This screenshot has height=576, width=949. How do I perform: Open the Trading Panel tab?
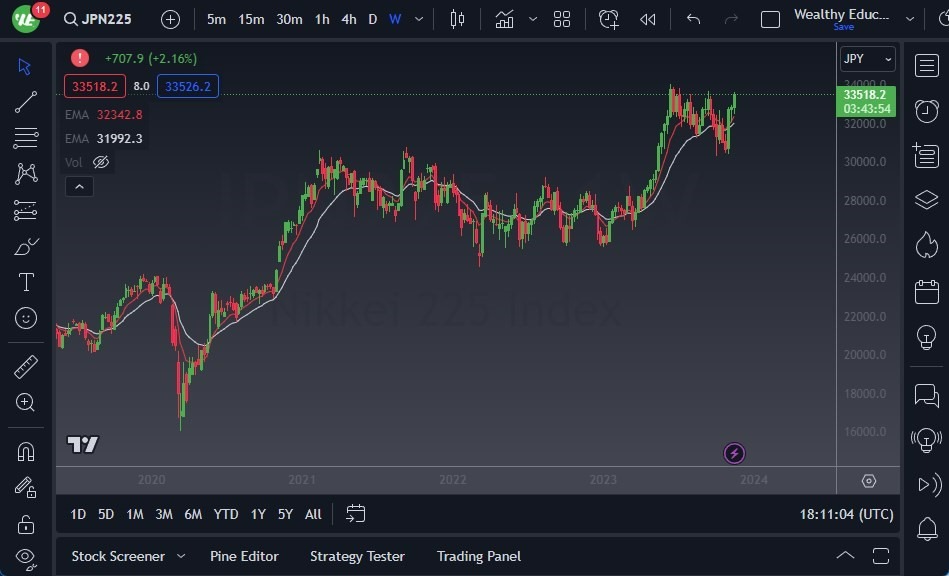coord(479,556)
